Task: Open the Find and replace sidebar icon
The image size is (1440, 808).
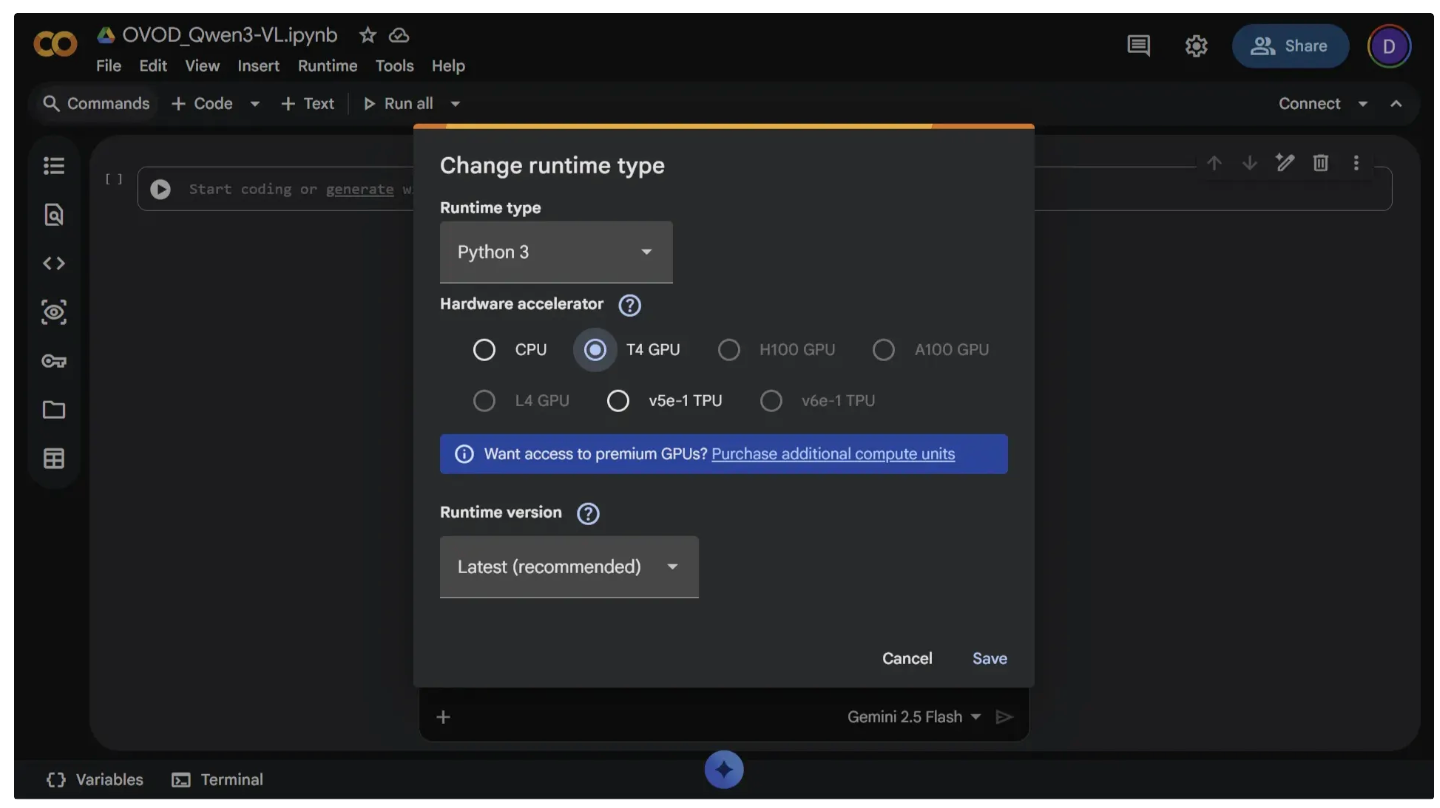Action: 54,215
